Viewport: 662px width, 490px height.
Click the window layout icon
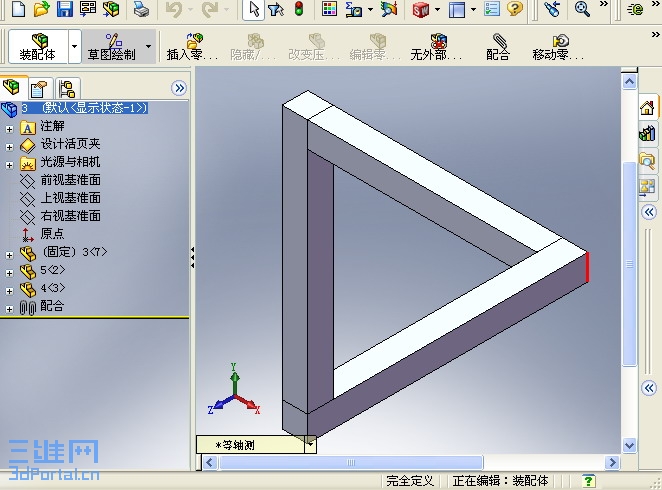click(x=456, y=9)
